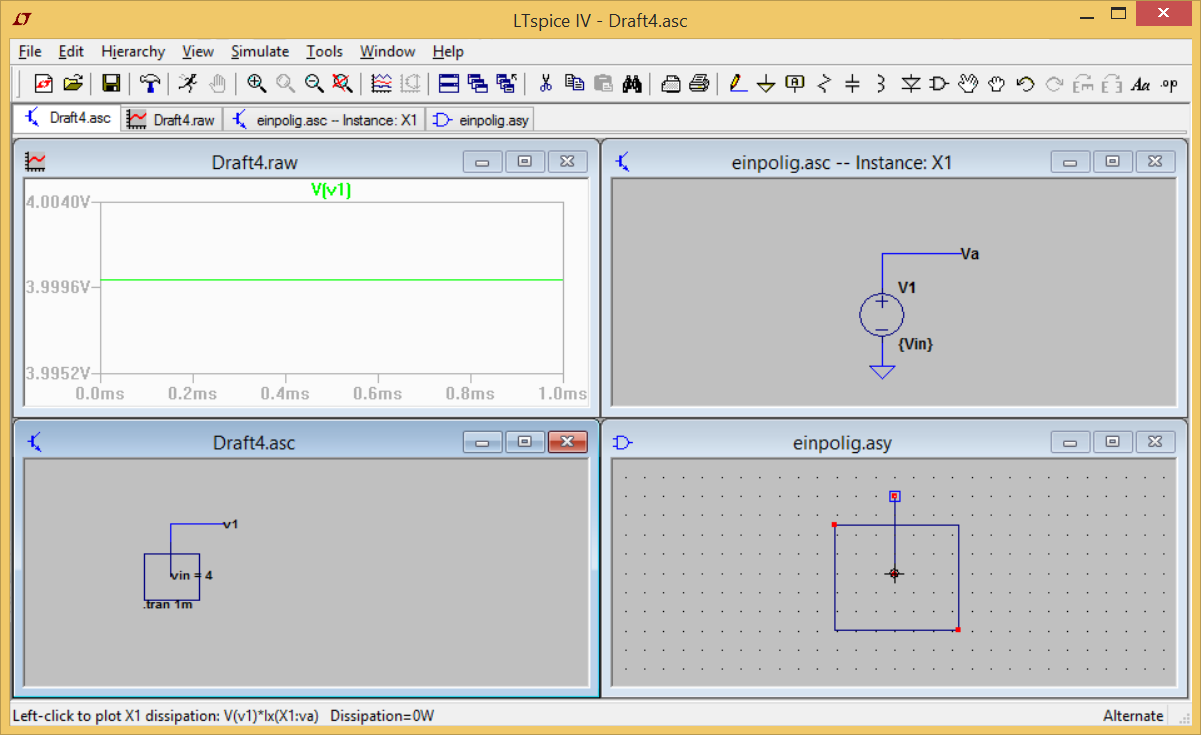Select the Text Aa tool
Image resolution: width=1201 pixels, height=735 pixels.
pyautogui.click(x=1140, y=84)
